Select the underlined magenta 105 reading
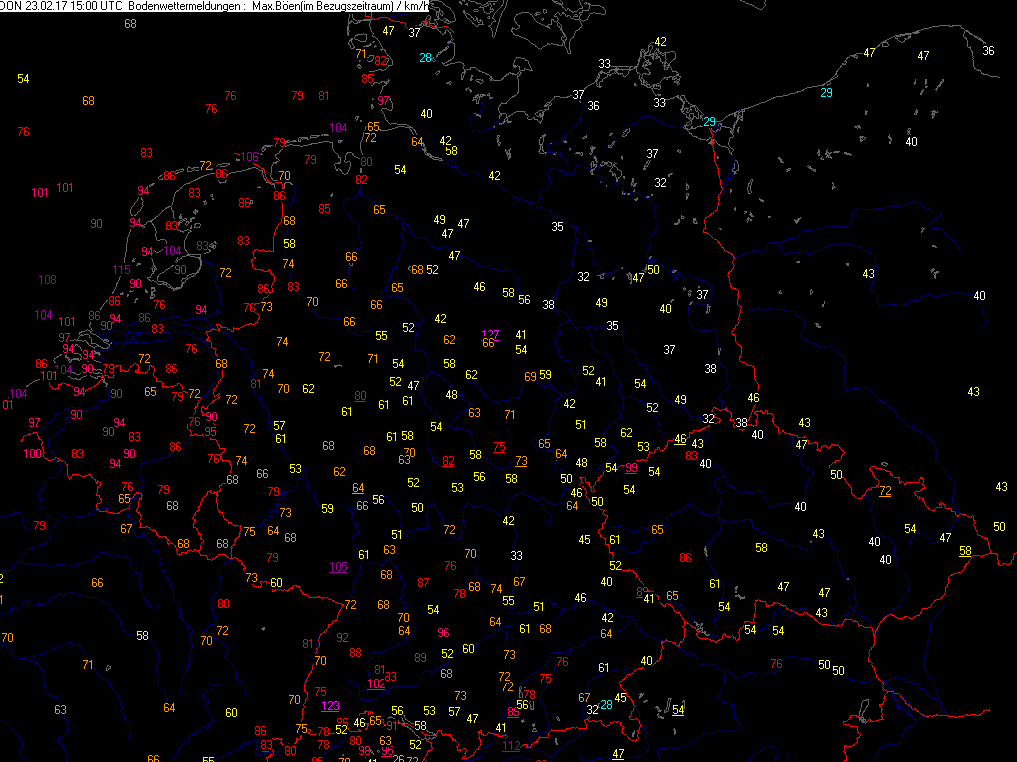This screenshot has height=762, width=1017. pyautogui.click(x=338, y=567)
